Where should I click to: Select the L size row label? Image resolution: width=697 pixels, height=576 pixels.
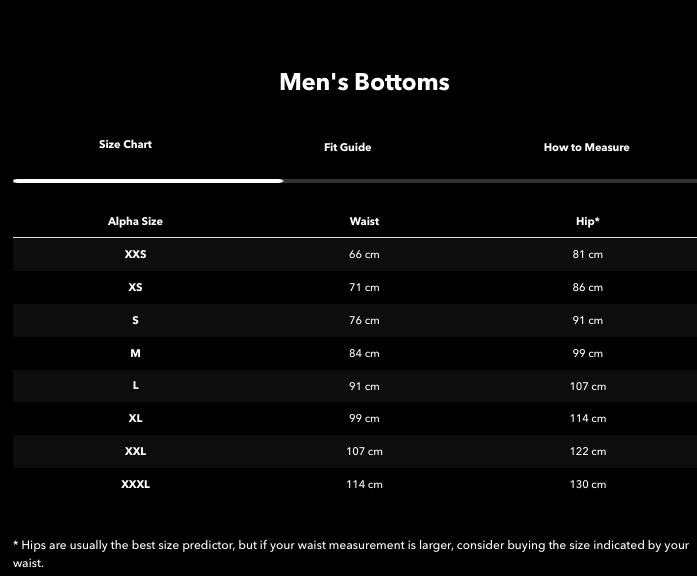(x=135, y=386)
